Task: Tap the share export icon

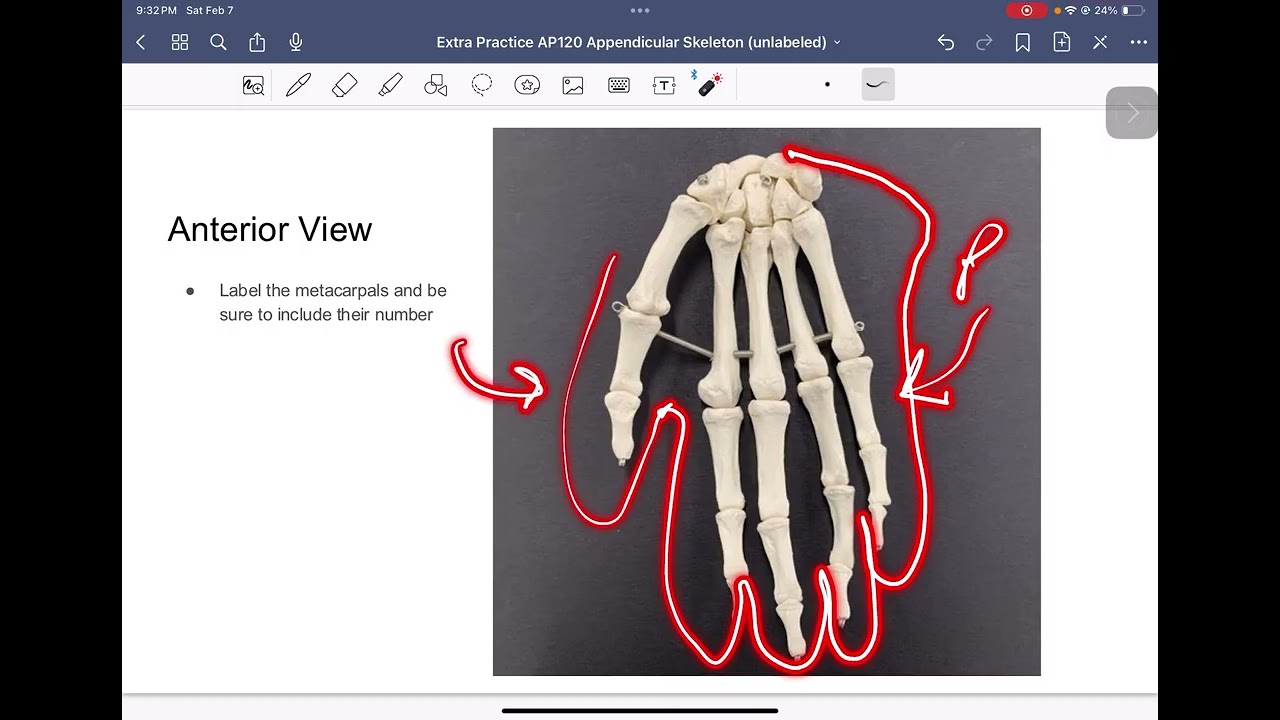Action: click(x=257, y=42)
